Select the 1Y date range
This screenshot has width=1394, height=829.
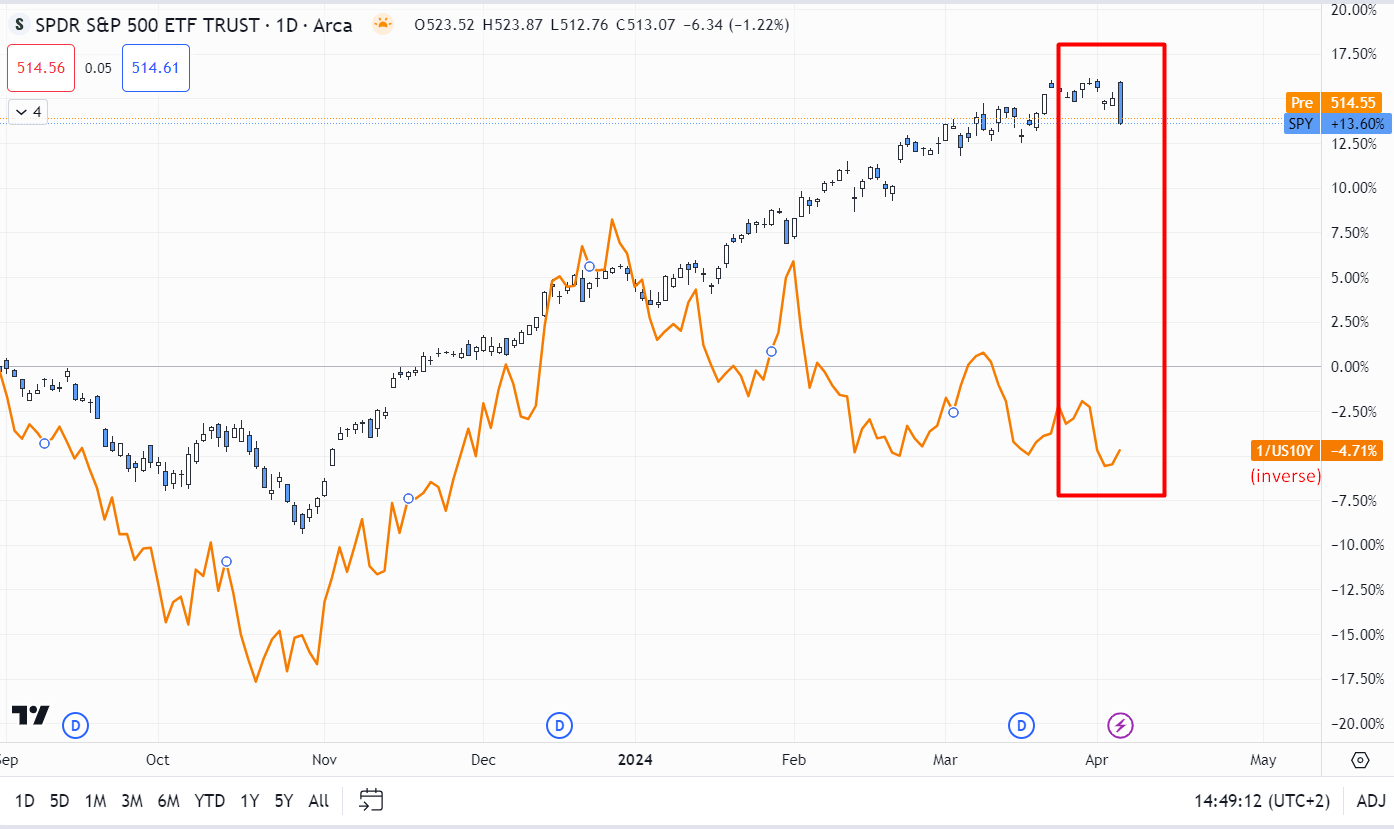point(250,801)
